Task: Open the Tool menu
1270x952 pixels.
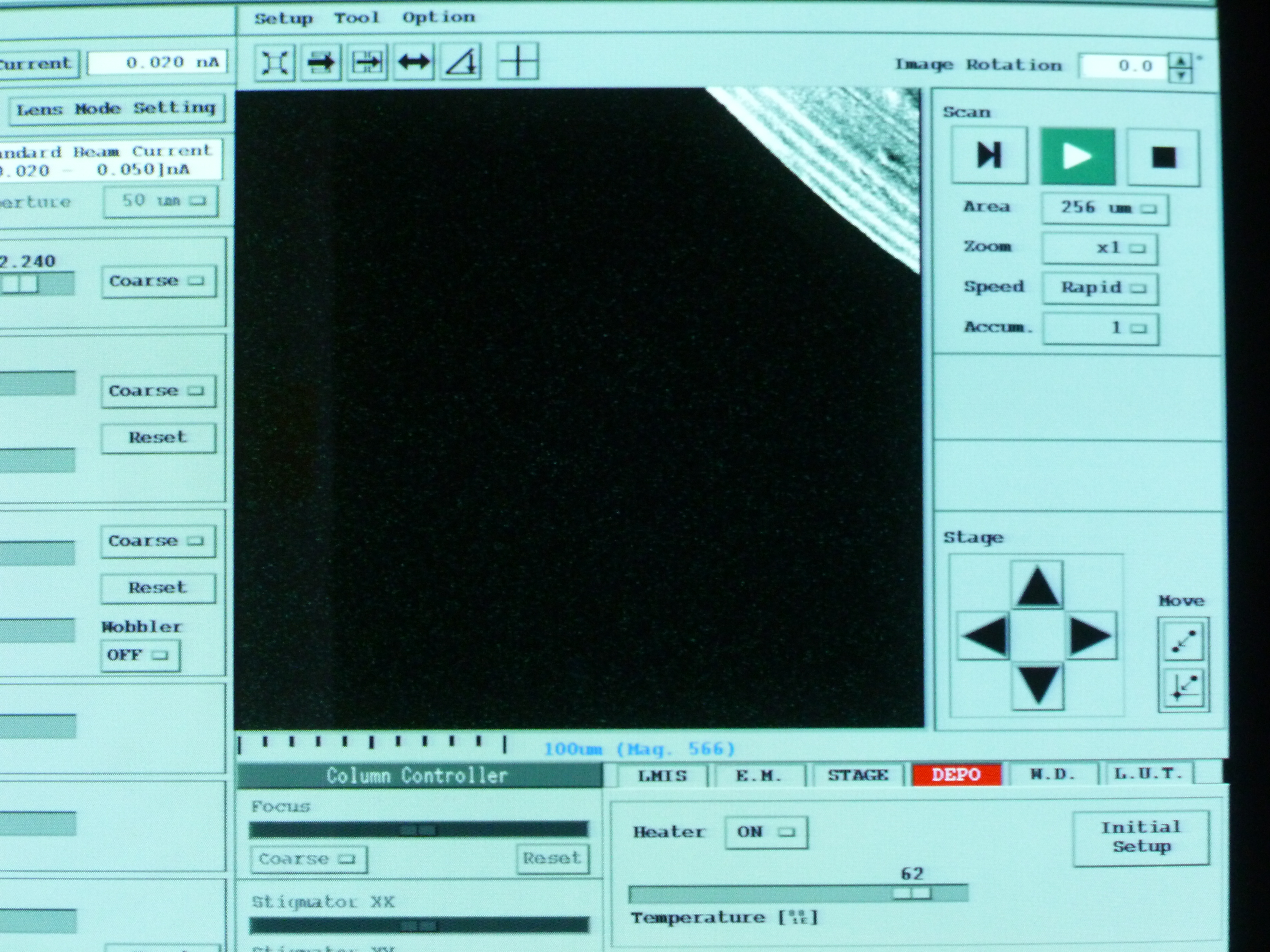Action: point(357,18)
